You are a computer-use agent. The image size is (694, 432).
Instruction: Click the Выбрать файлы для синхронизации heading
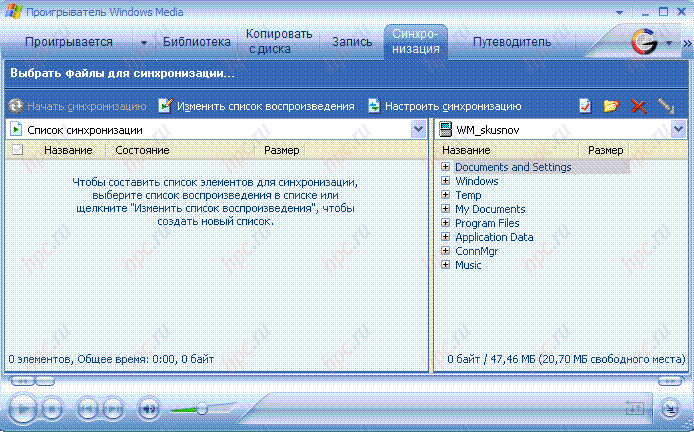pyautogui.click(x=122, y=73)
